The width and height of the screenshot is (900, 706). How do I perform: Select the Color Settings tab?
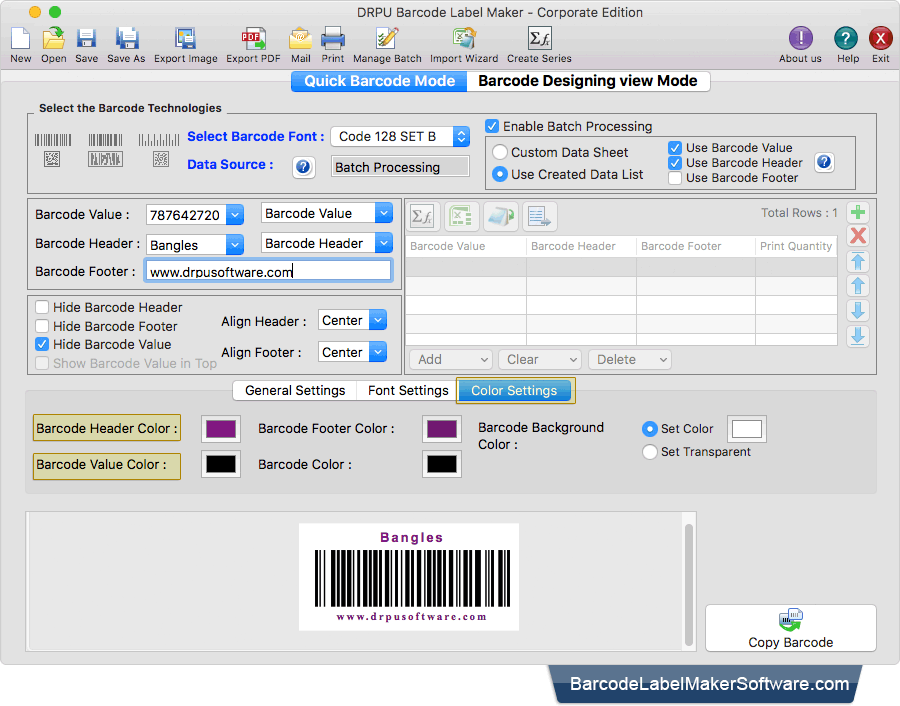tap(514, 390)
